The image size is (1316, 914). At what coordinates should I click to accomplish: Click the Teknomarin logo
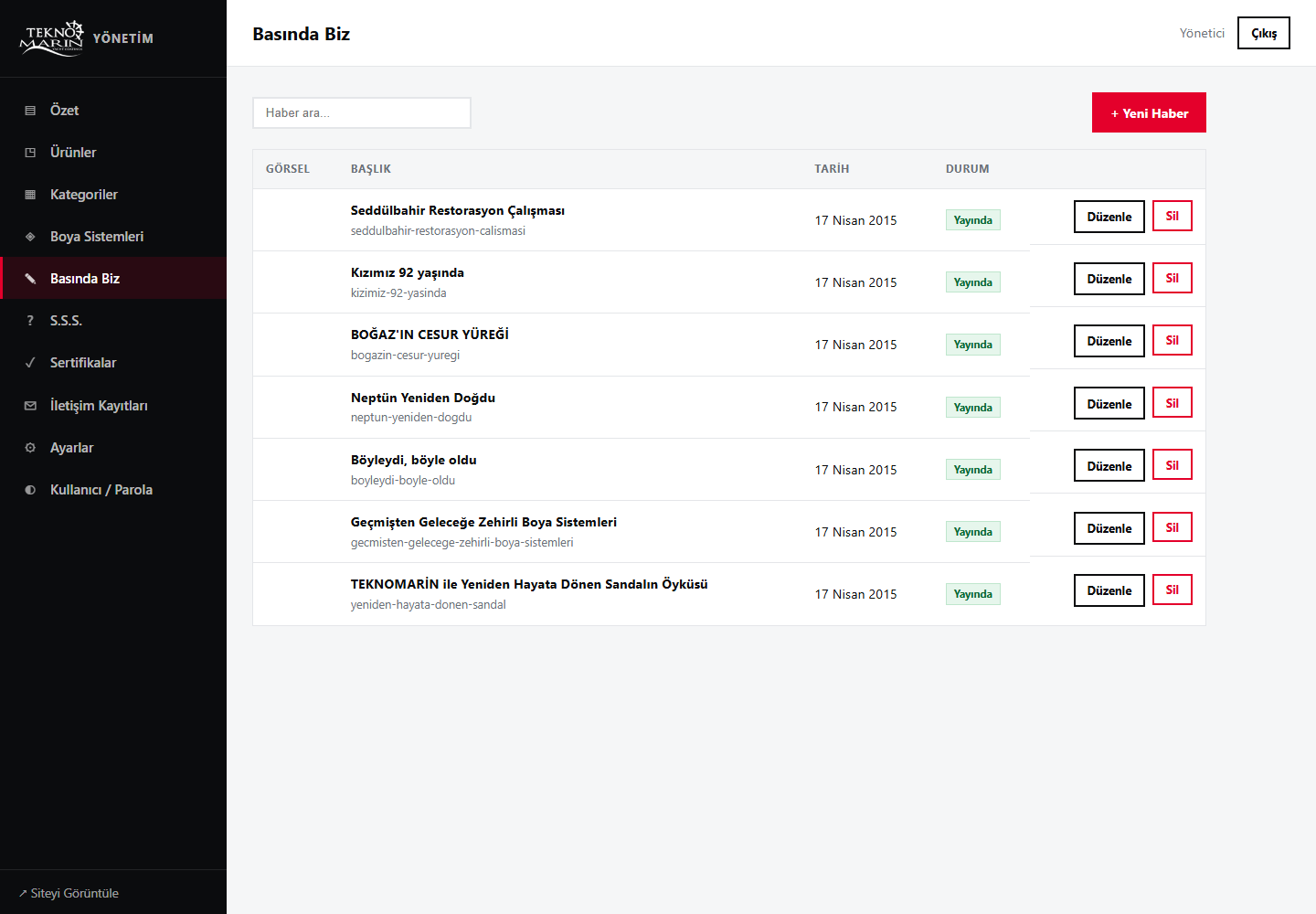52,38
